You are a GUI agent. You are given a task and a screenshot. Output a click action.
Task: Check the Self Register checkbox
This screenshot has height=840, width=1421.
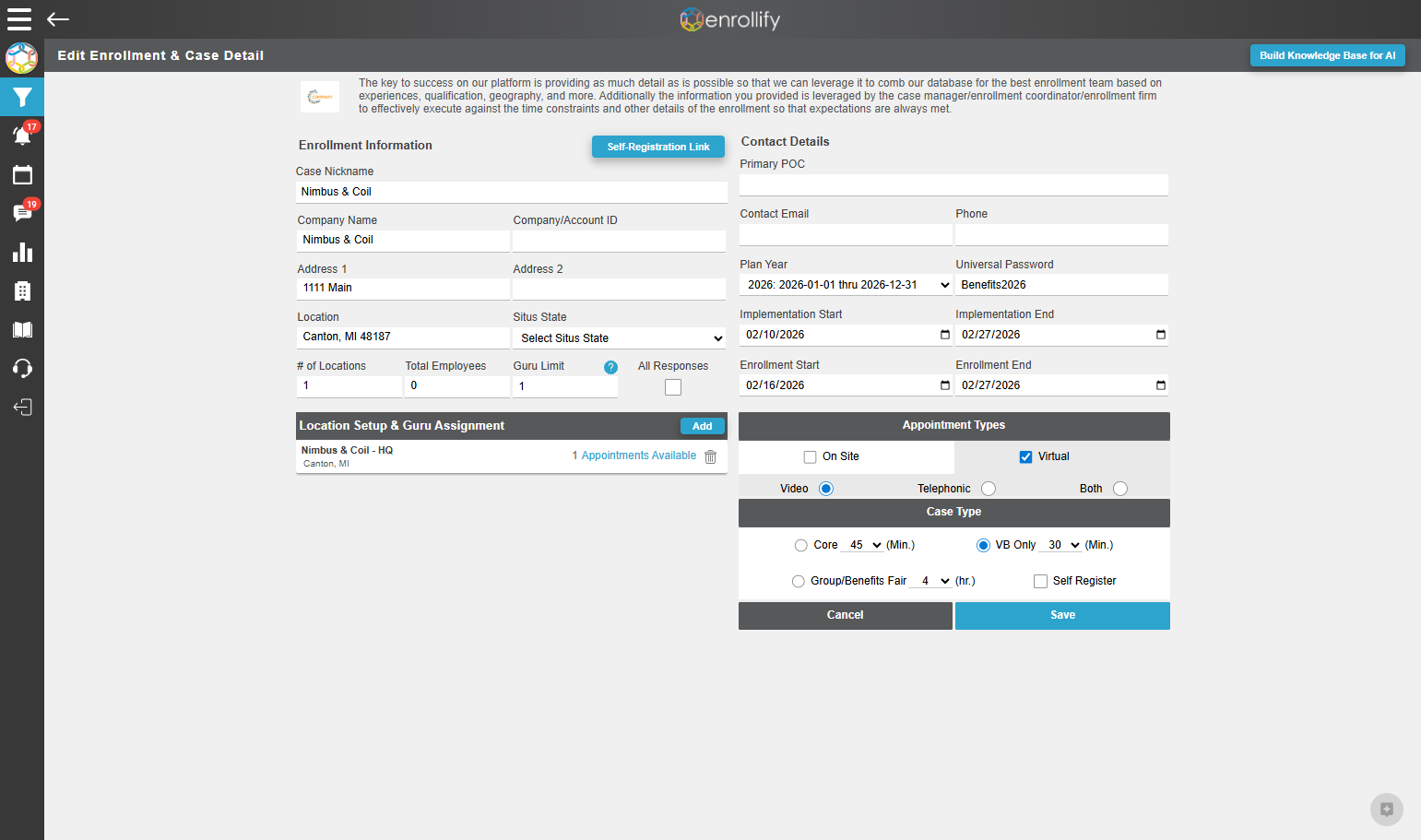pyautogui.click(x=1040, y=581)
